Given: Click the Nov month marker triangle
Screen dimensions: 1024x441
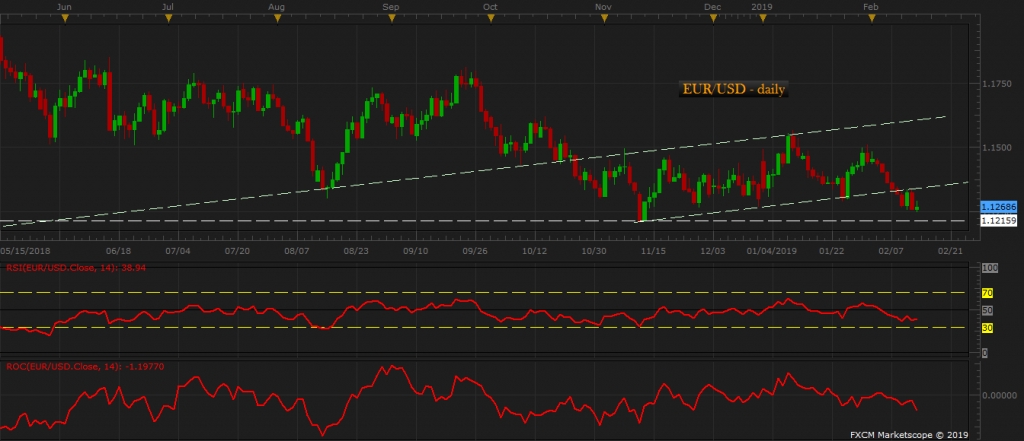Looking at the screenshot, I should [x=603, y=18].
